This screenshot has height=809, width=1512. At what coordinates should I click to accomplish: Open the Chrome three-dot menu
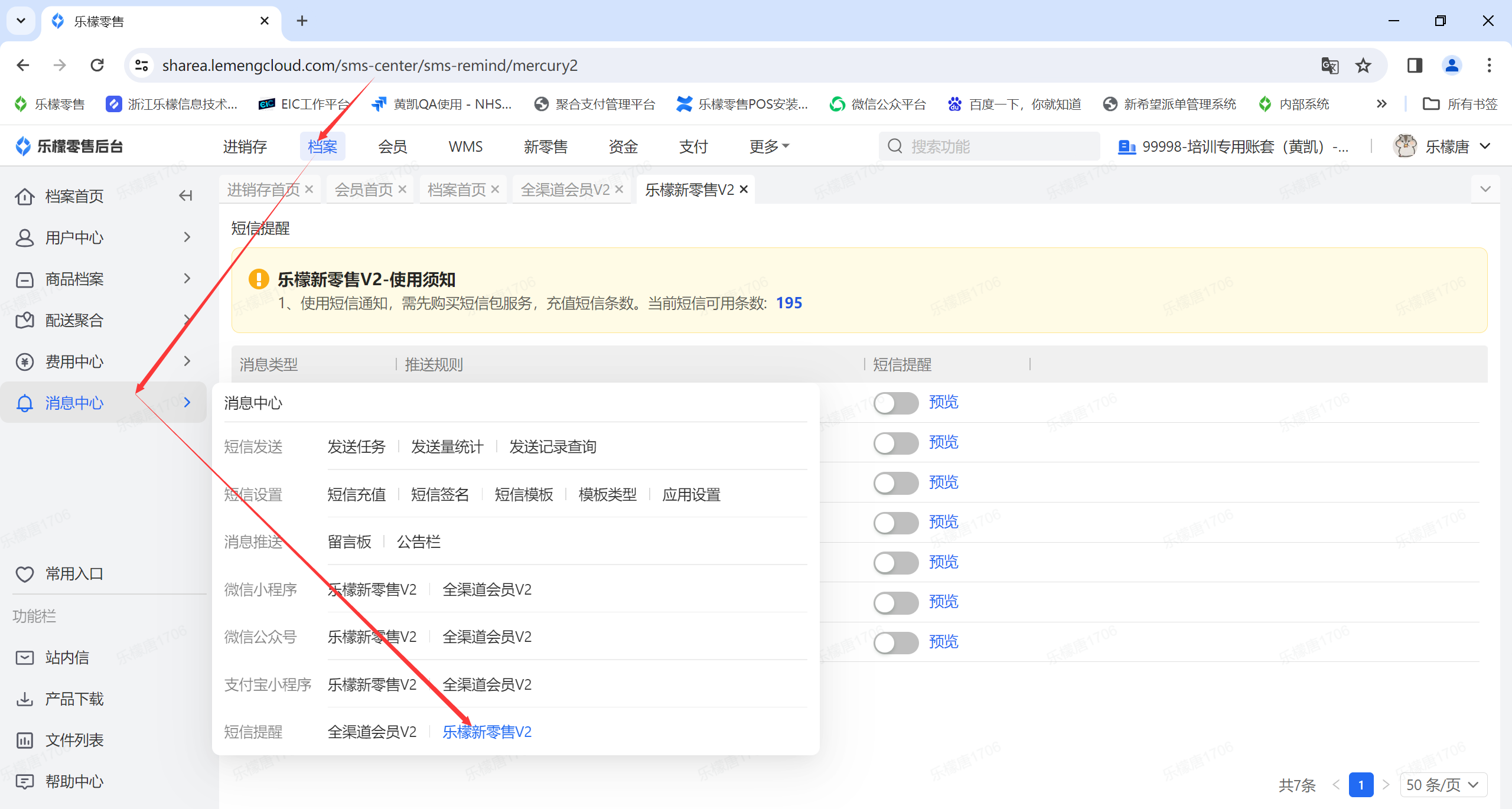click(x=1489, y=65)
